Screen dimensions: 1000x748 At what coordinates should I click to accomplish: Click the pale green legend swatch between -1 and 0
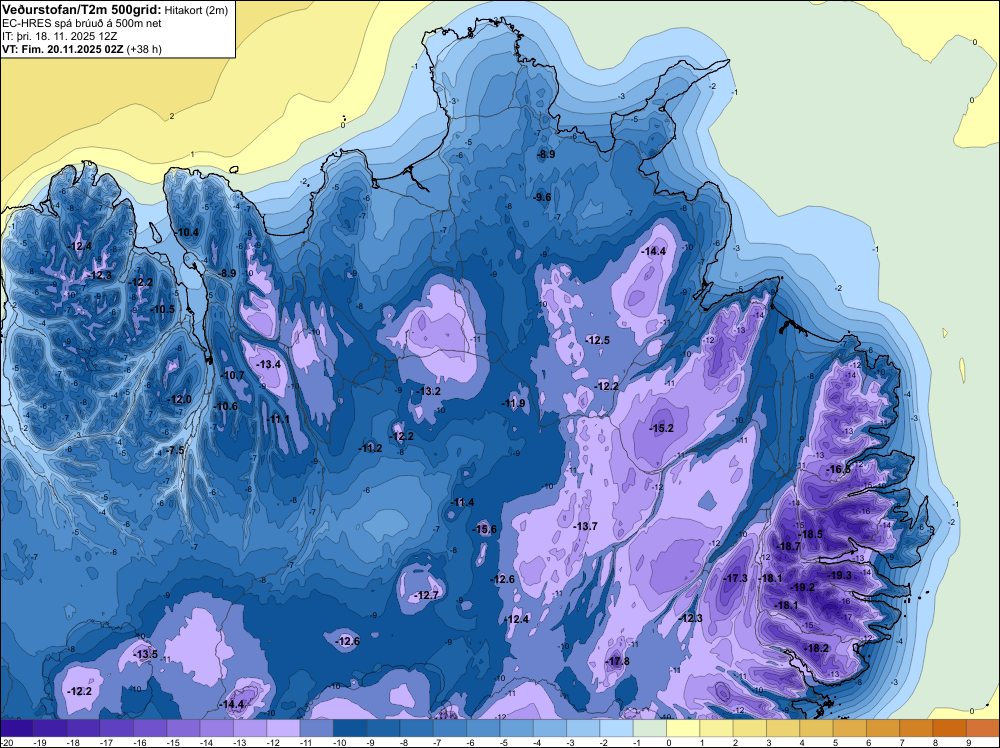tap(650, 728)
